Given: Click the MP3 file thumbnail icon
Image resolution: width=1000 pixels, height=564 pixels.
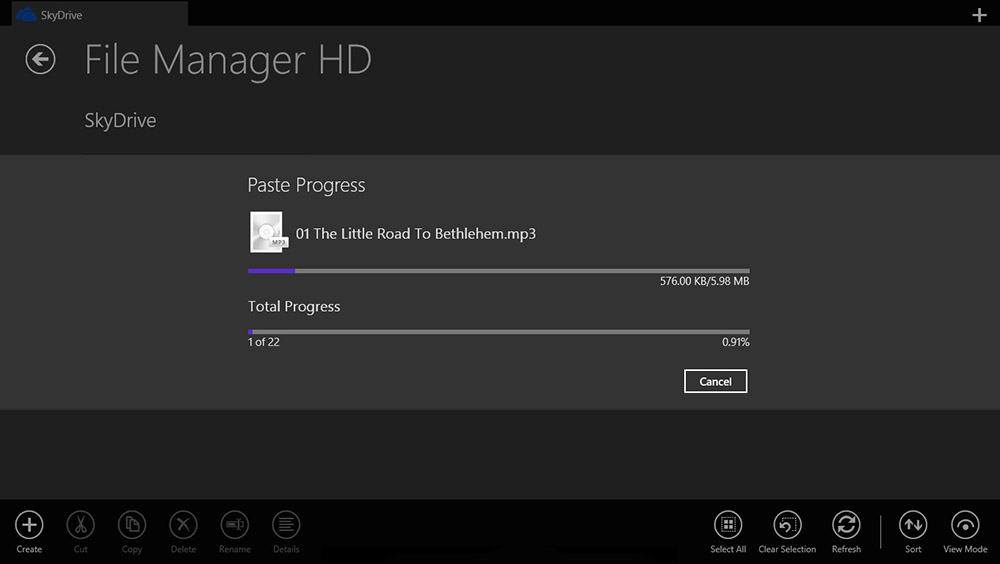Looking at the screenshot, I should tap(268, 232).
